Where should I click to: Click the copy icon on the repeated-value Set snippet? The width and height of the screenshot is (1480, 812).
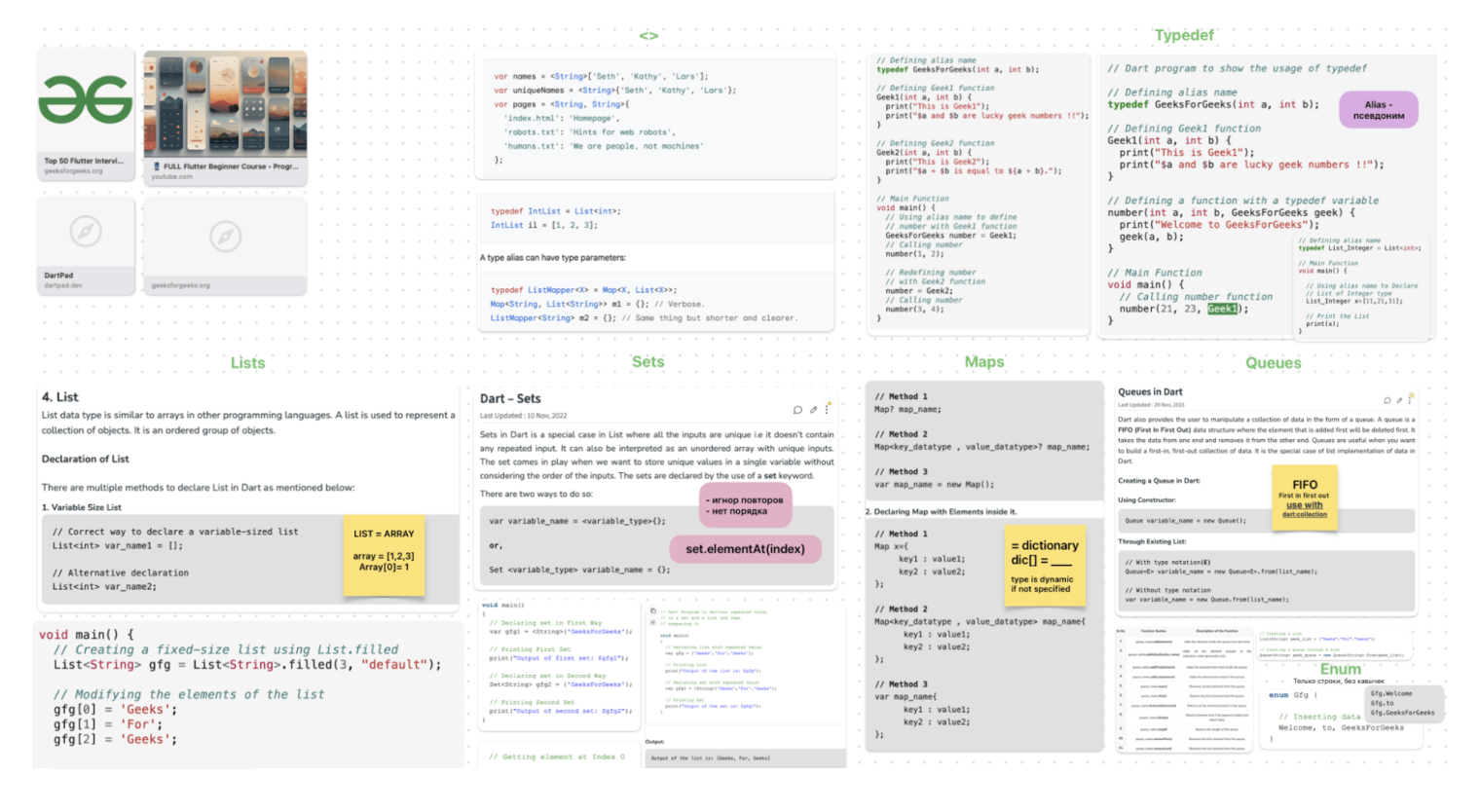(x=652, y=611)
